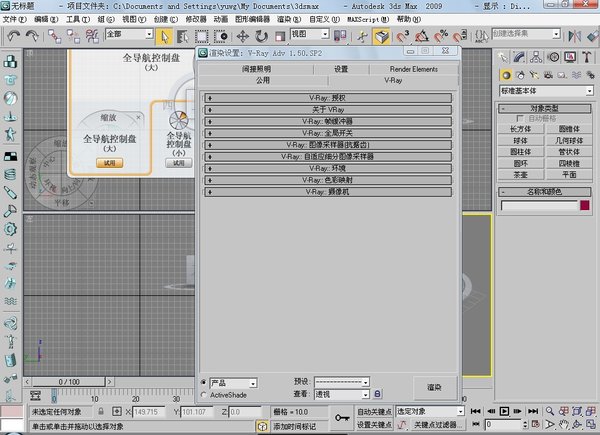Click the red object color swatch
600x435 pixels.
coord(585,205)
